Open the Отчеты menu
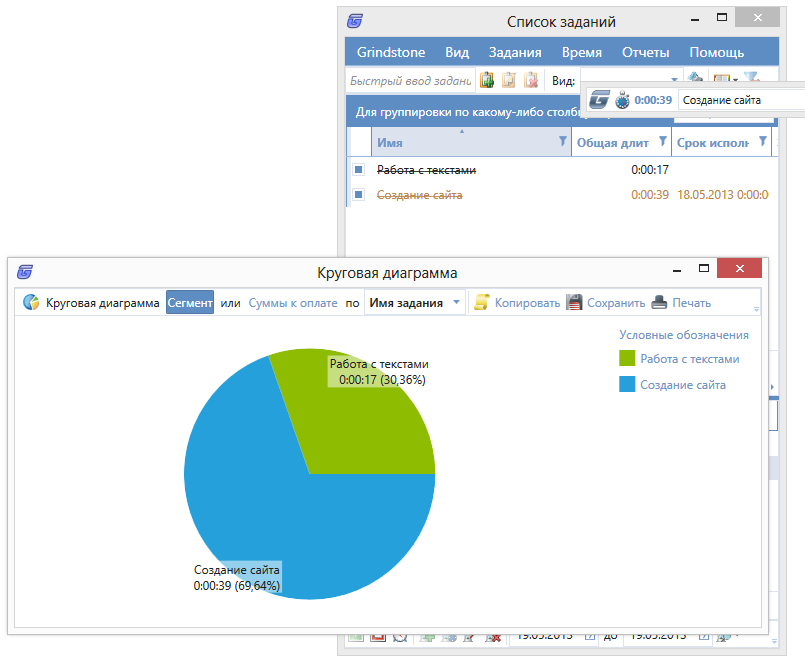The width and height of the screenshot is (805, 662). [x=645, y=52]
